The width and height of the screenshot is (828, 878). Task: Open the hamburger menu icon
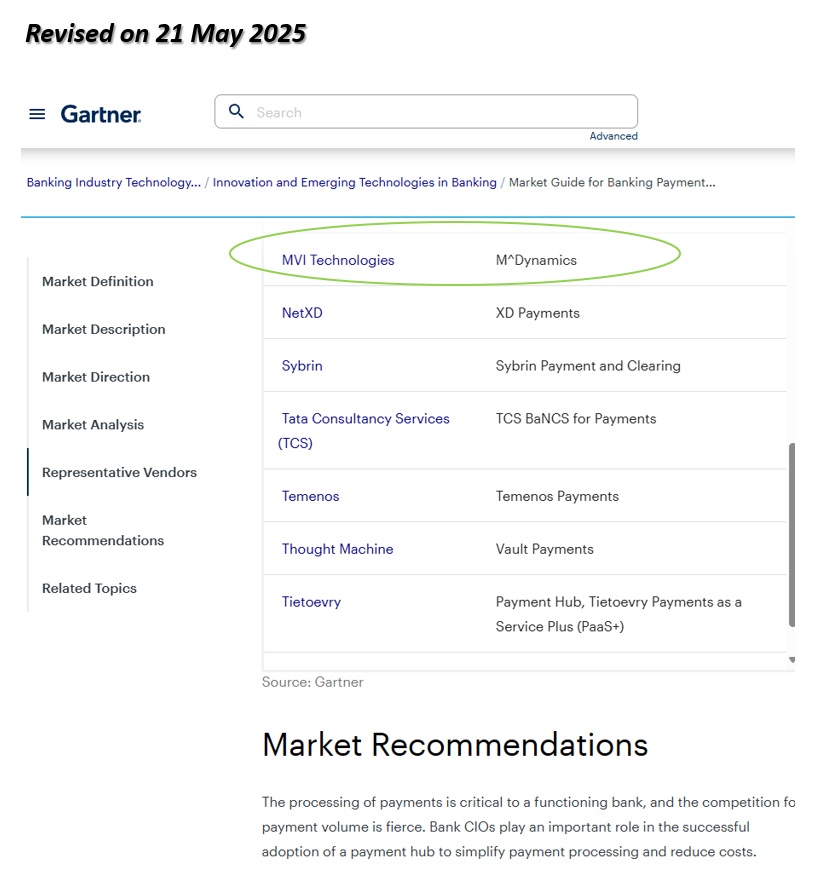point(37,114)
